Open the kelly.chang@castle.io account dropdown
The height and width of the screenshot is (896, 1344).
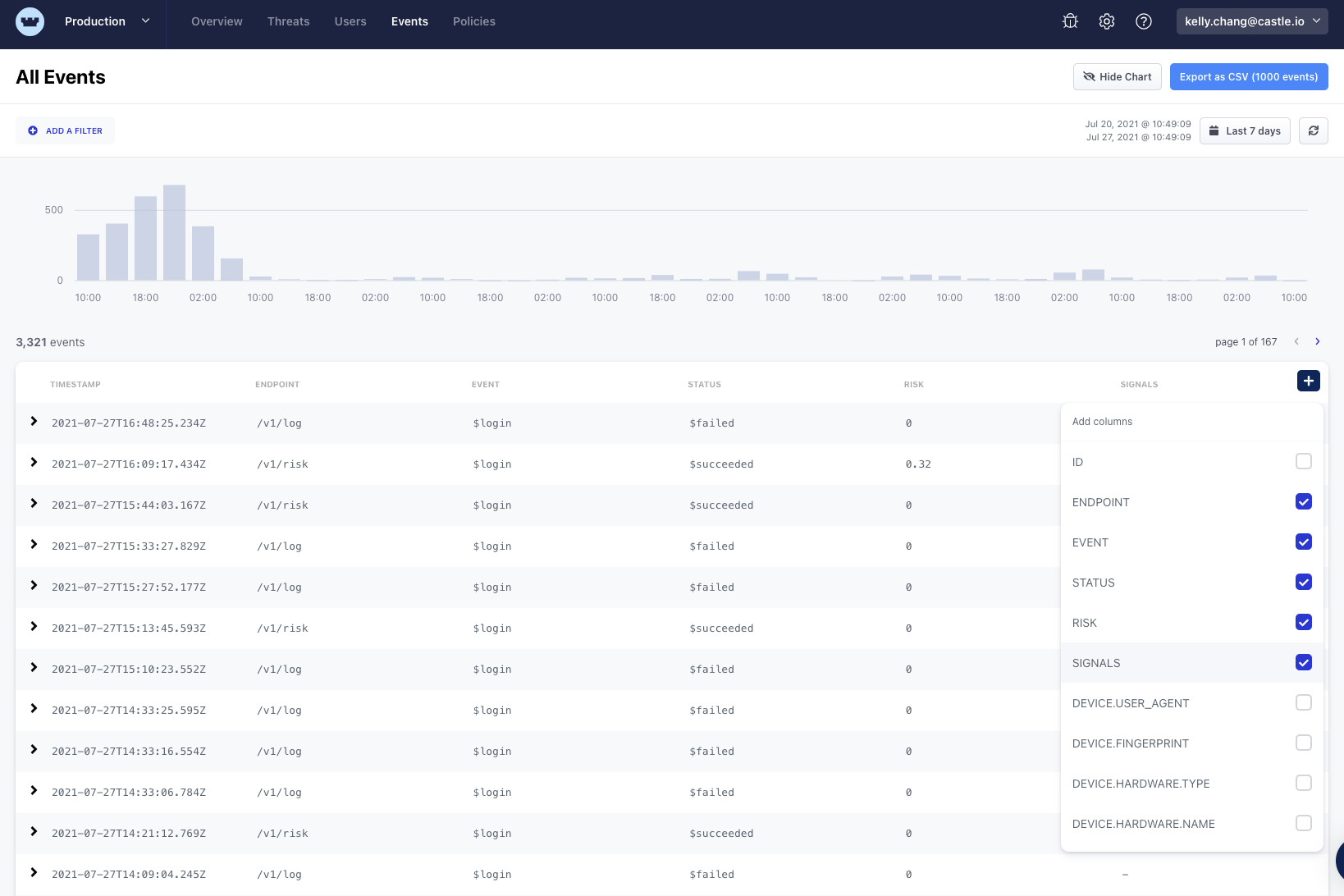pos(1252,21)
